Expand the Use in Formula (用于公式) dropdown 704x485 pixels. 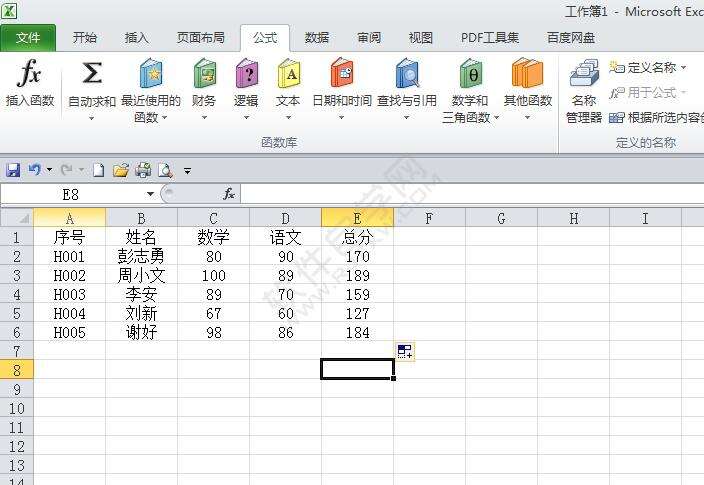683,93
